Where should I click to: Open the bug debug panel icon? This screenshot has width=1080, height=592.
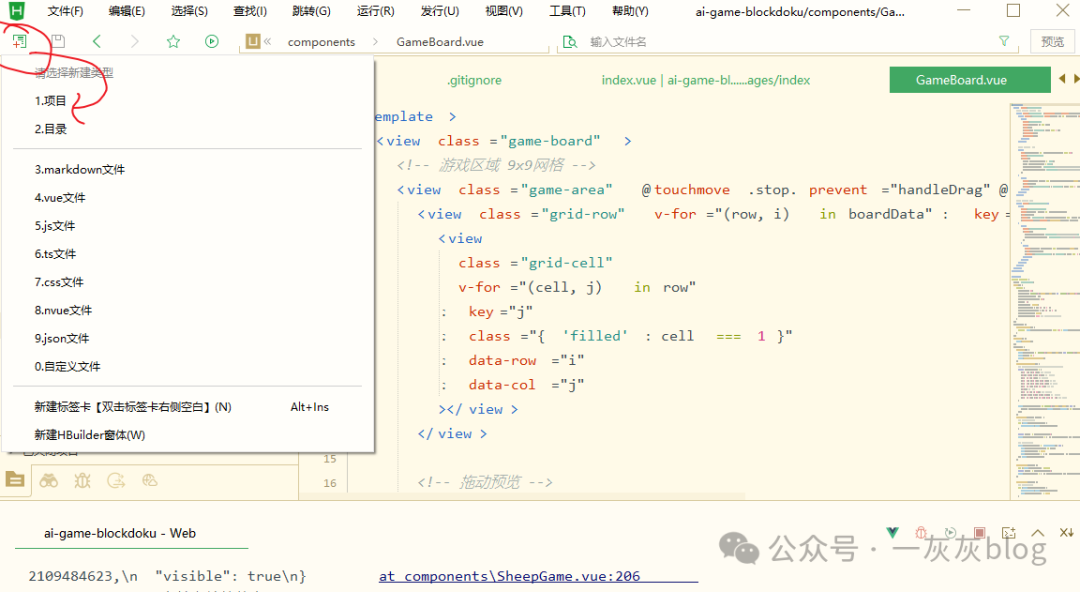82,480
